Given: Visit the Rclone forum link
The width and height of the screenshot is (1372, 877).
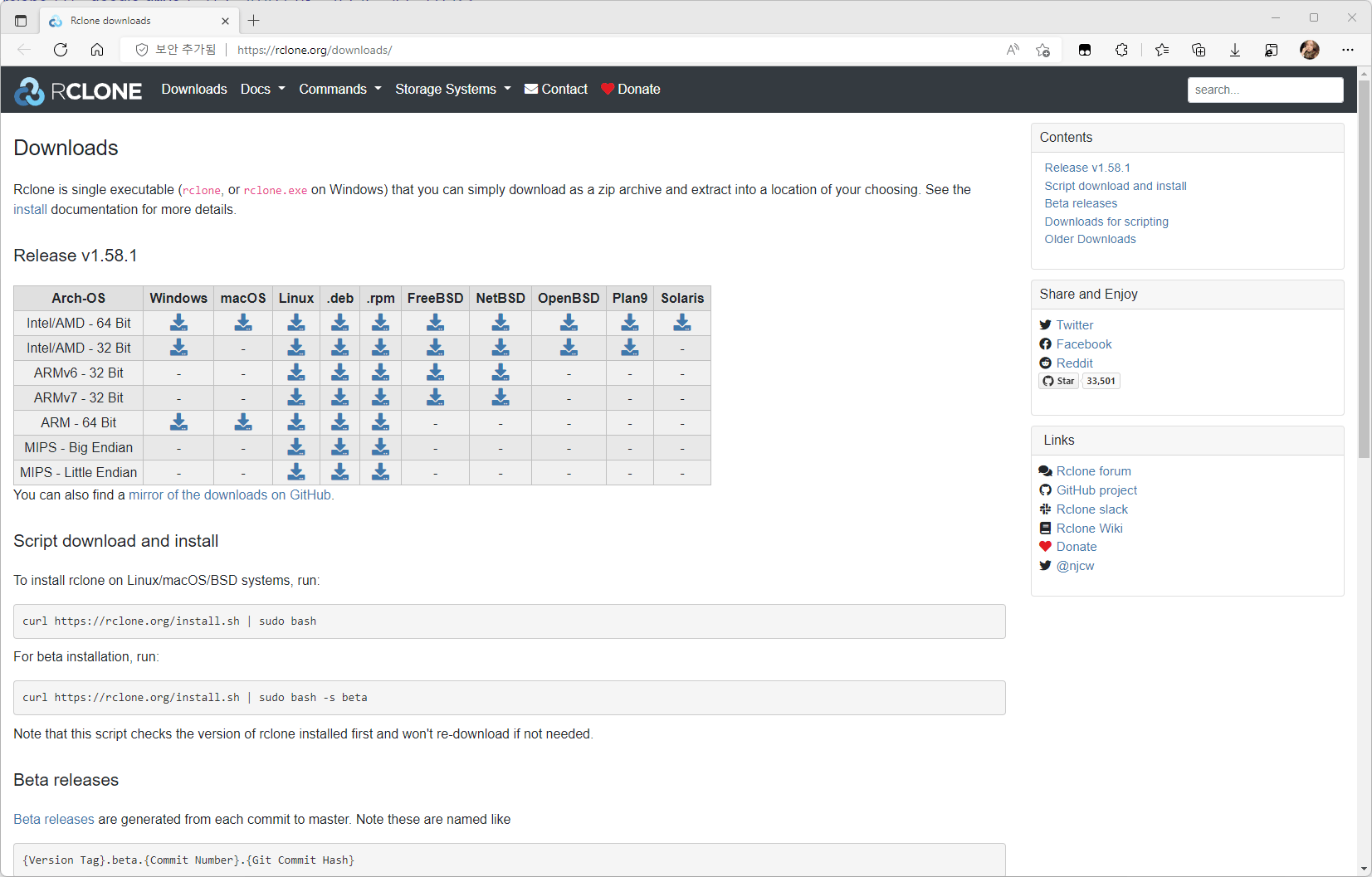Looking at the screenshot, I should 1094,471.
